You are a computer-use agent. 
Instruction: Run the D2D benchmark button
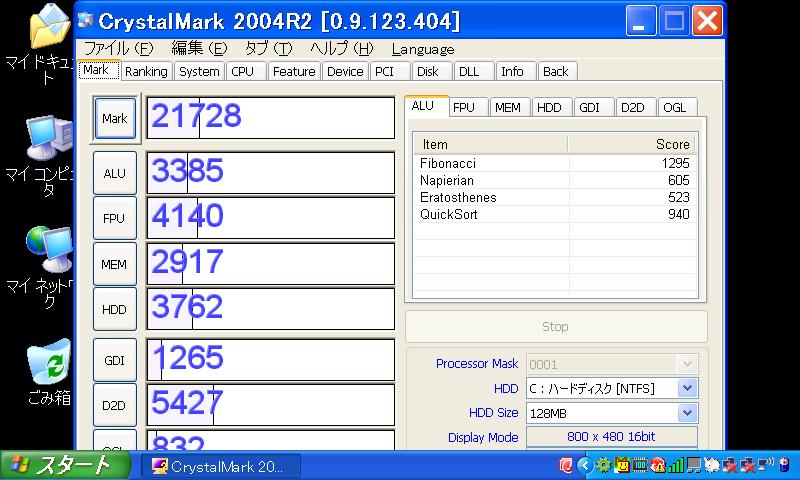point(115,405)
